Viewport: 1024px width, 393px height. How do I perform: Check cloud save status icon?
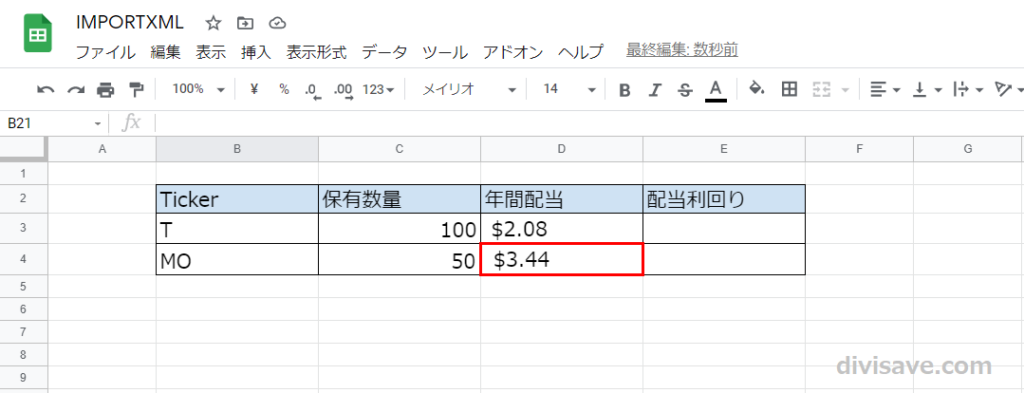click(278, 23)
